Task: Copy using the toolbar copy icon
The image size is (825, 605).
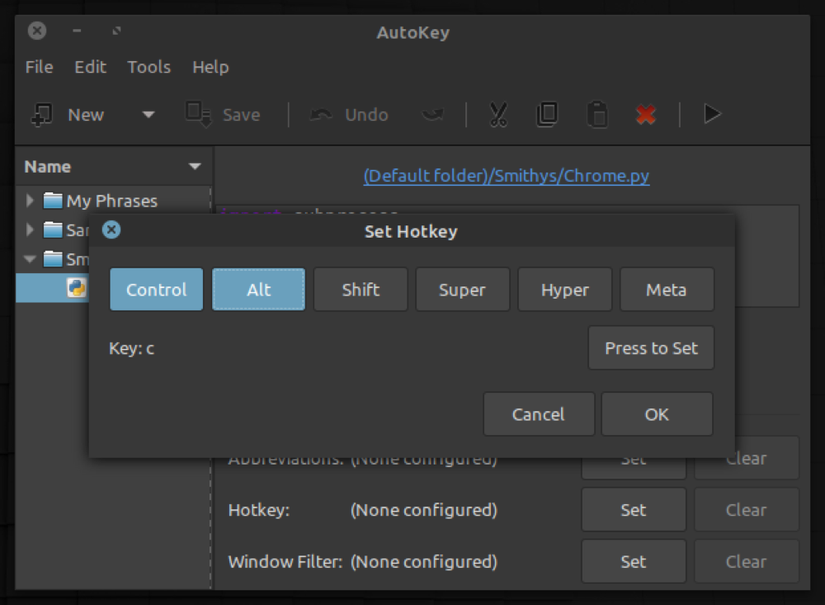Action: (547, 114)
